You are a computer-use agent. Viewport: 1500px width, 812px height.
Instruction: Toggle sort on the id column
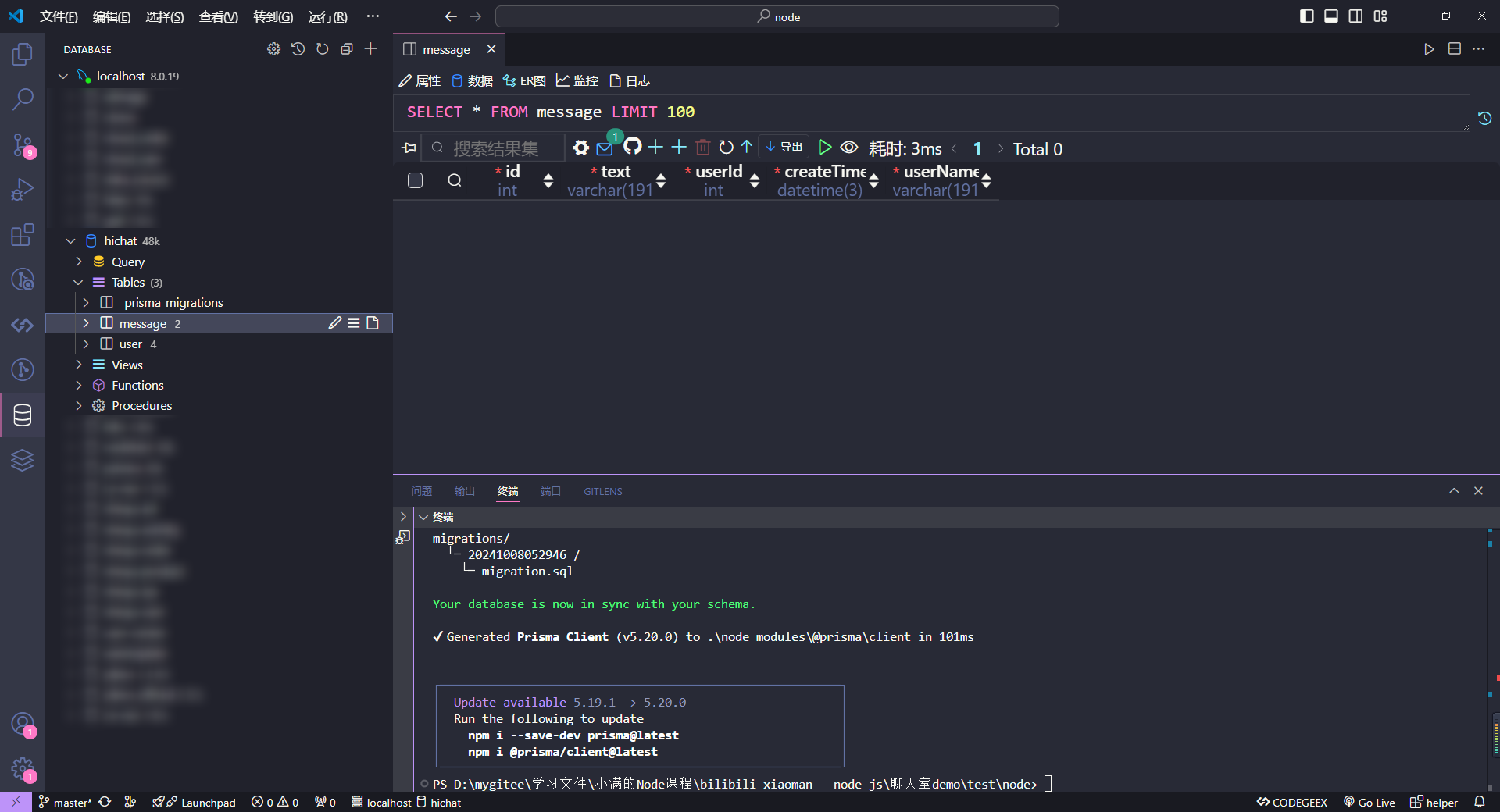548,180
